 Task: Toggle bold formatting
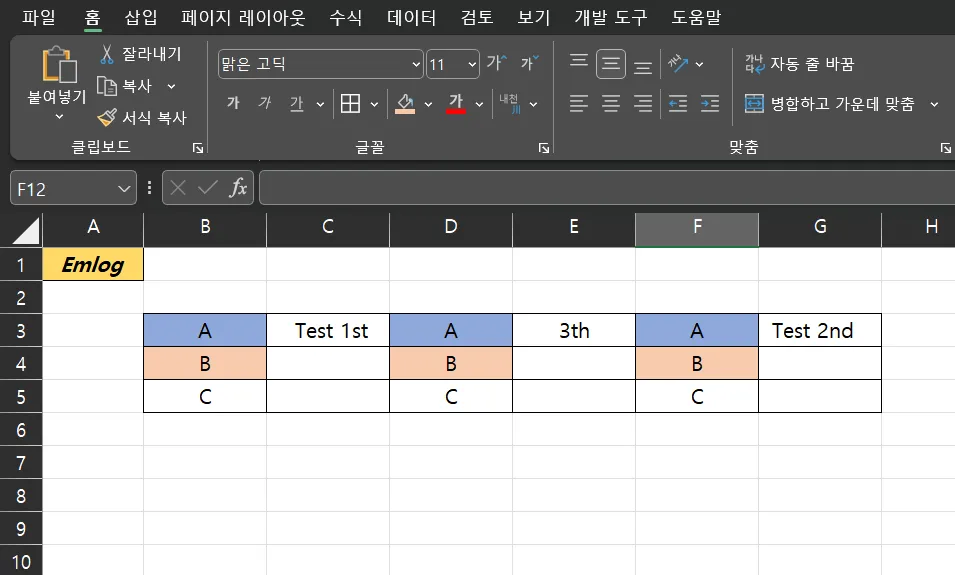point(233,103)
